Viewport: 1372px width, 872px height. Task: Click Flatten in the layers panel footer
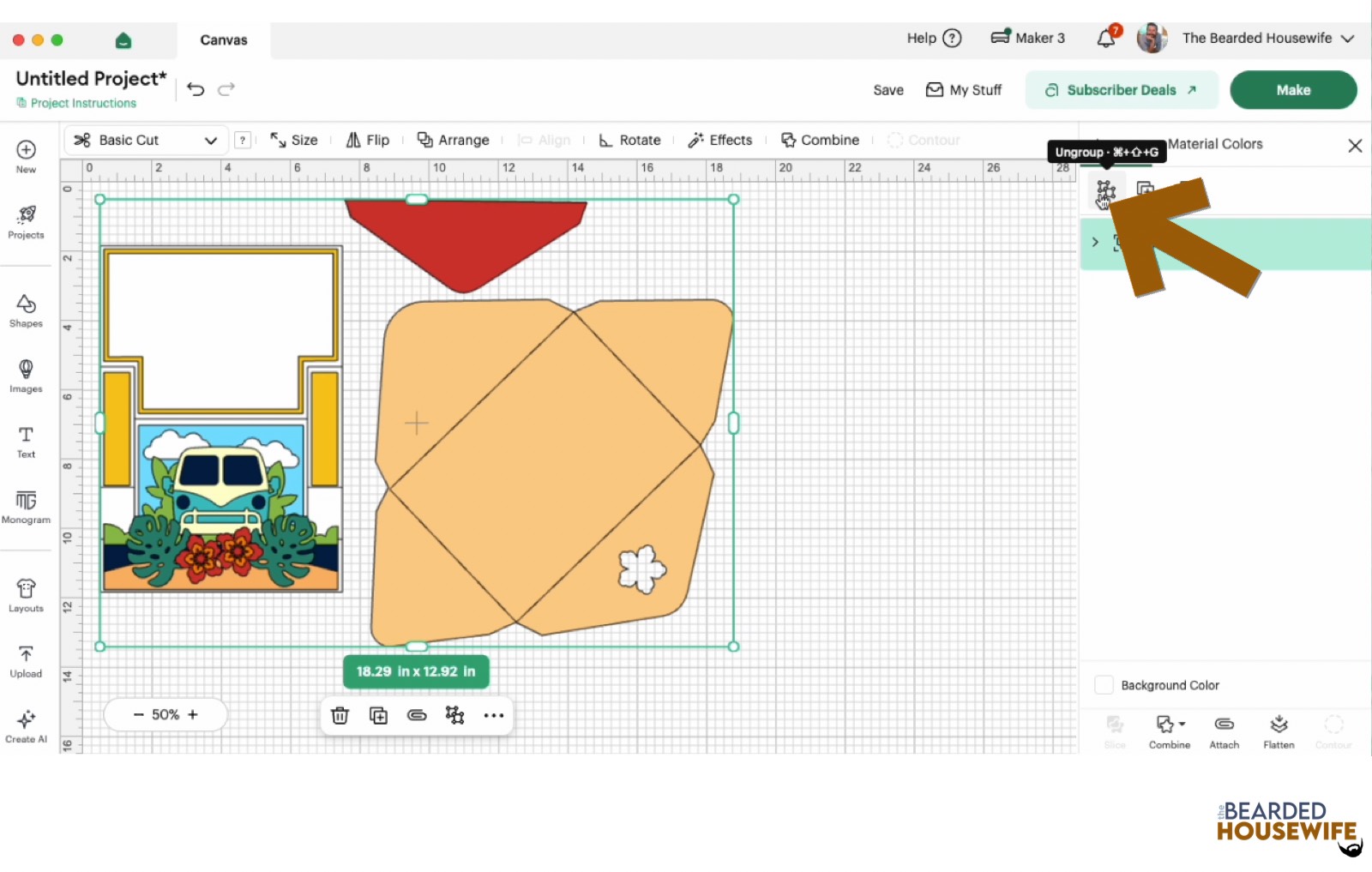tap(1279, 731)
